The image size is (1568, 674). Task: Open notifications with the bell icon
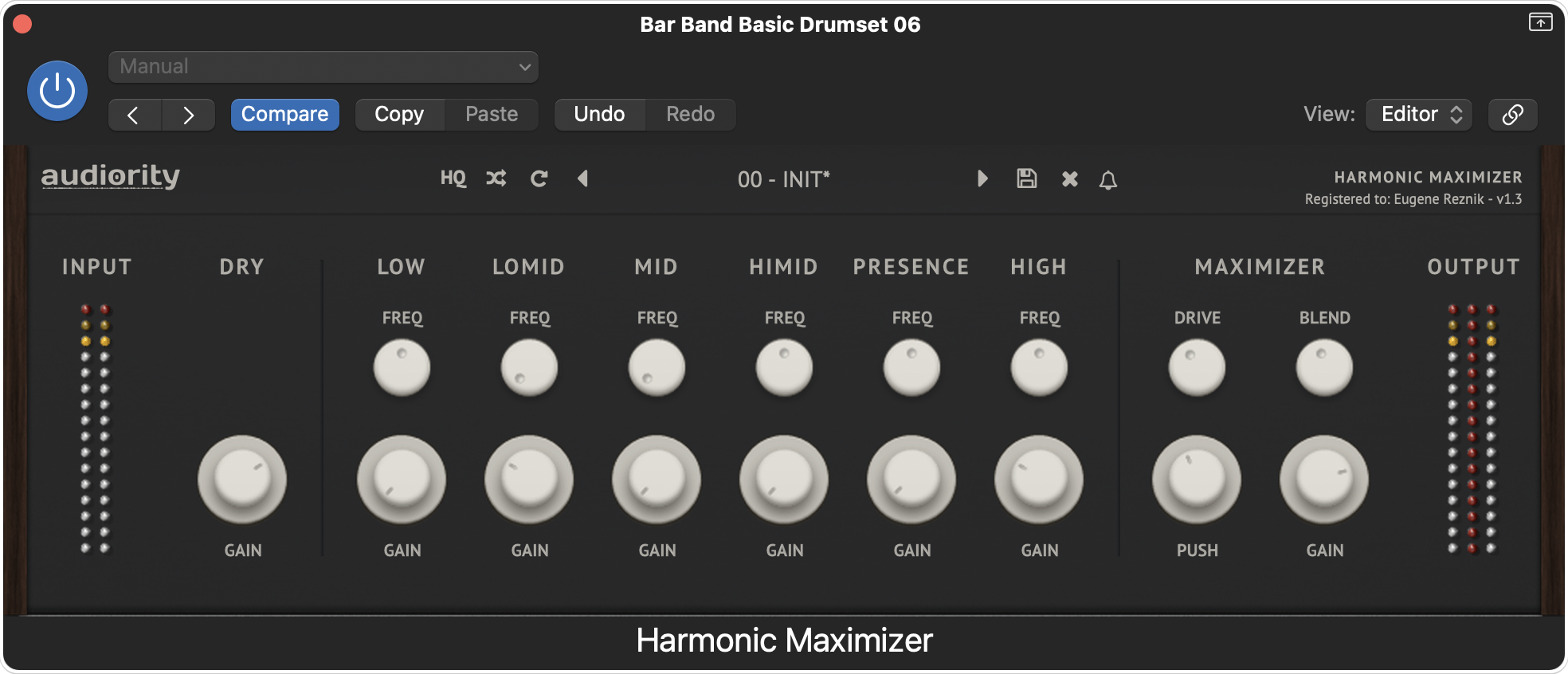1108,180
